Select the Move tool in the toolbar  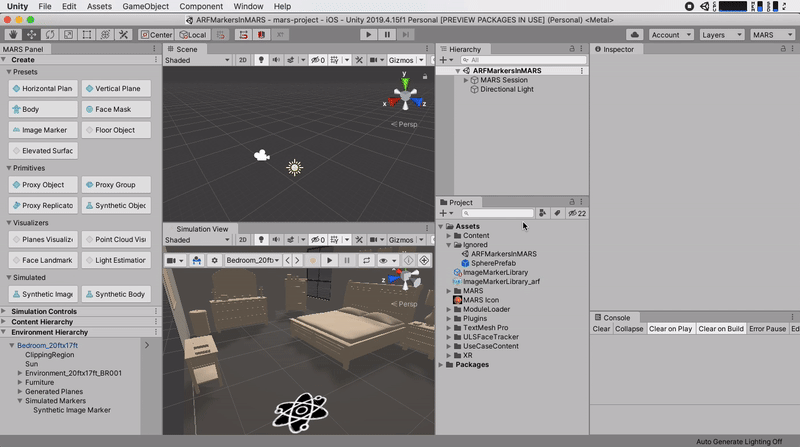pos(32,35)
